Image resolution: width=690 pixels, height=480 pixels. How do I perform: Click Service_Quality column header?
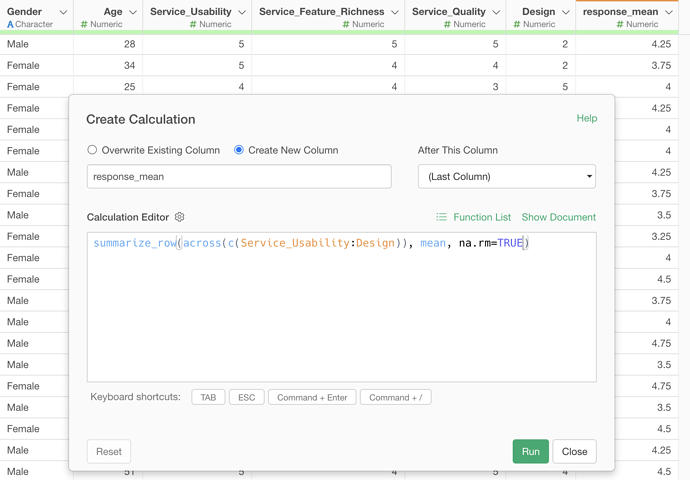click(455, 15)
